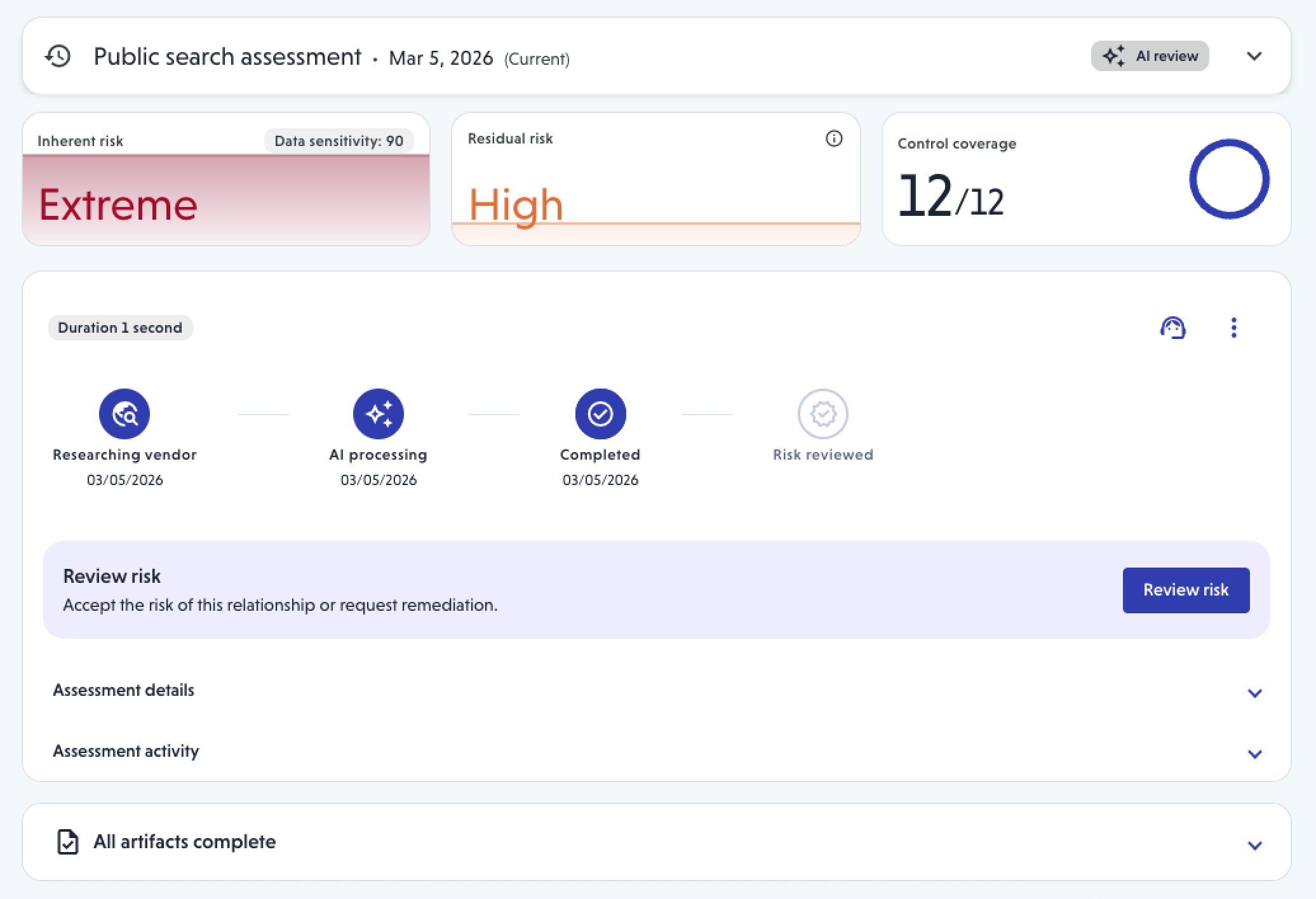Click the history clock icon
Screen dimensions: 1316x899
58,57
